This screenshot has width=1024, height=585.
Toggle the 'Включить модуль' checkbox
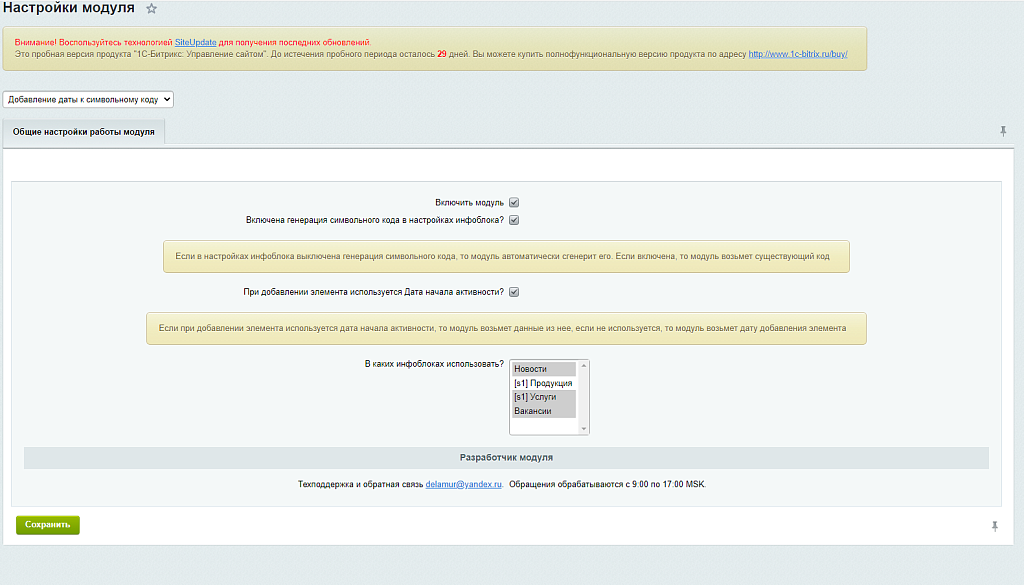(514, 203)
